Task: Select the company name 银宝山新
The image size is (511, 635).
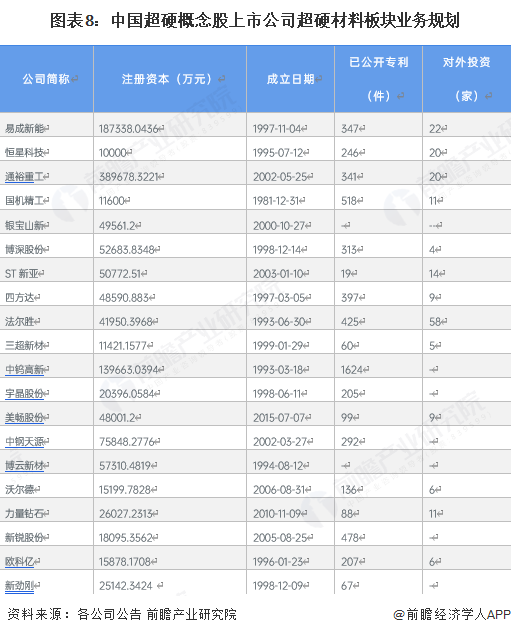Action: click(x=24, y=225)
